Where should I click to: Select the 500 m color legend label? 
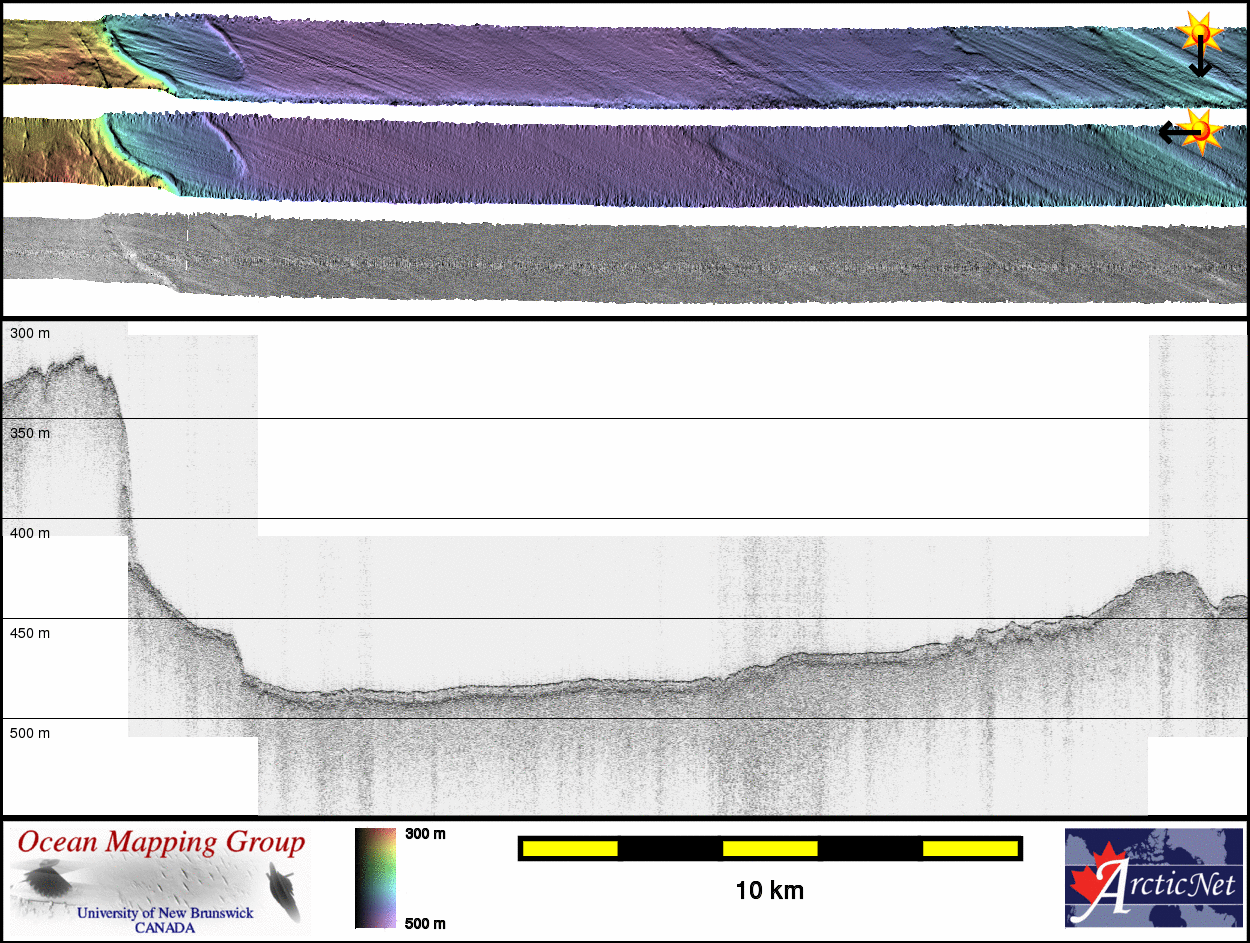coord(425,923)
